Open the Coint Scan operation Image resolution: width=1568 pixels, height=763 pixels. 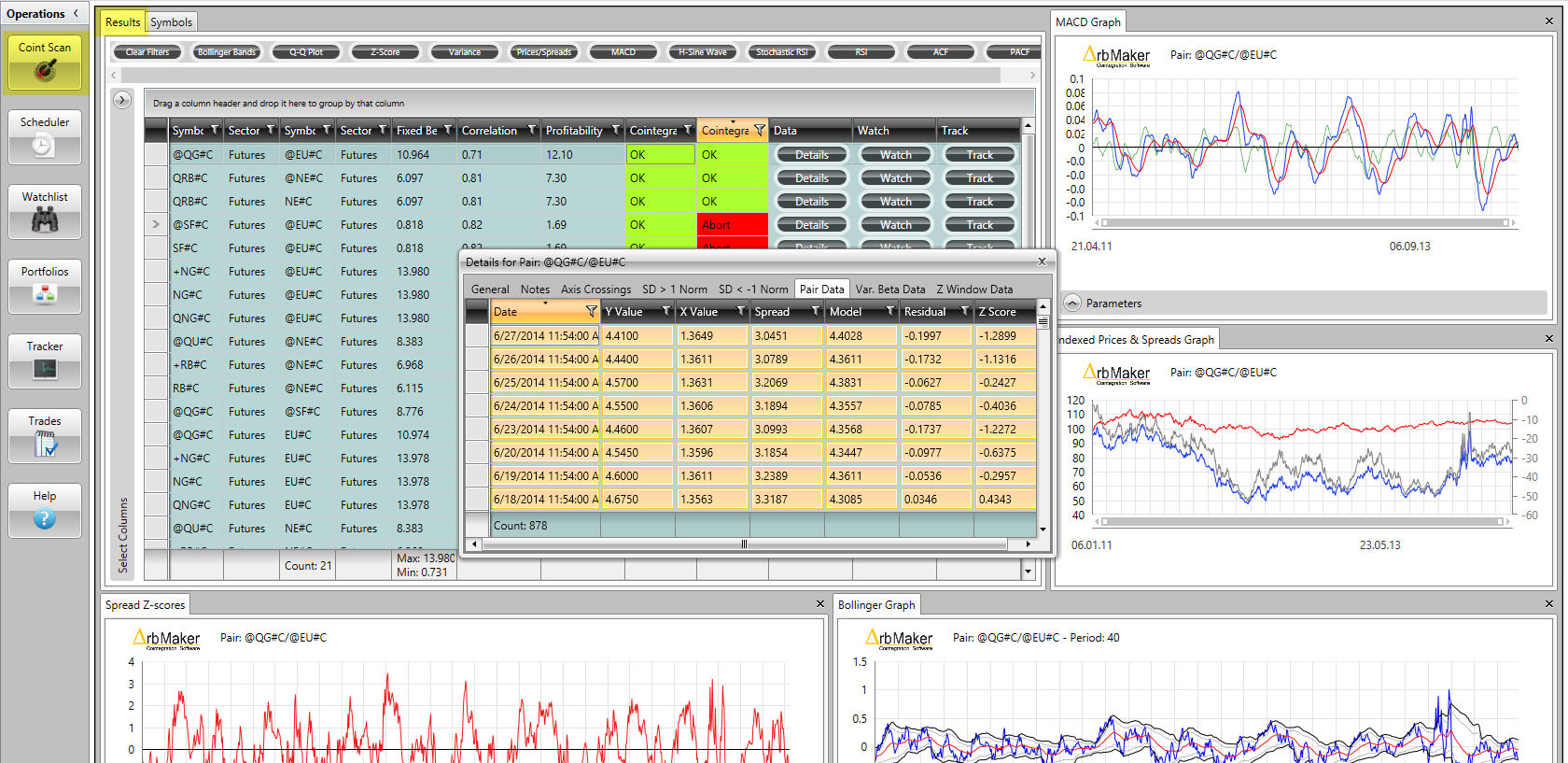(45, 63)
